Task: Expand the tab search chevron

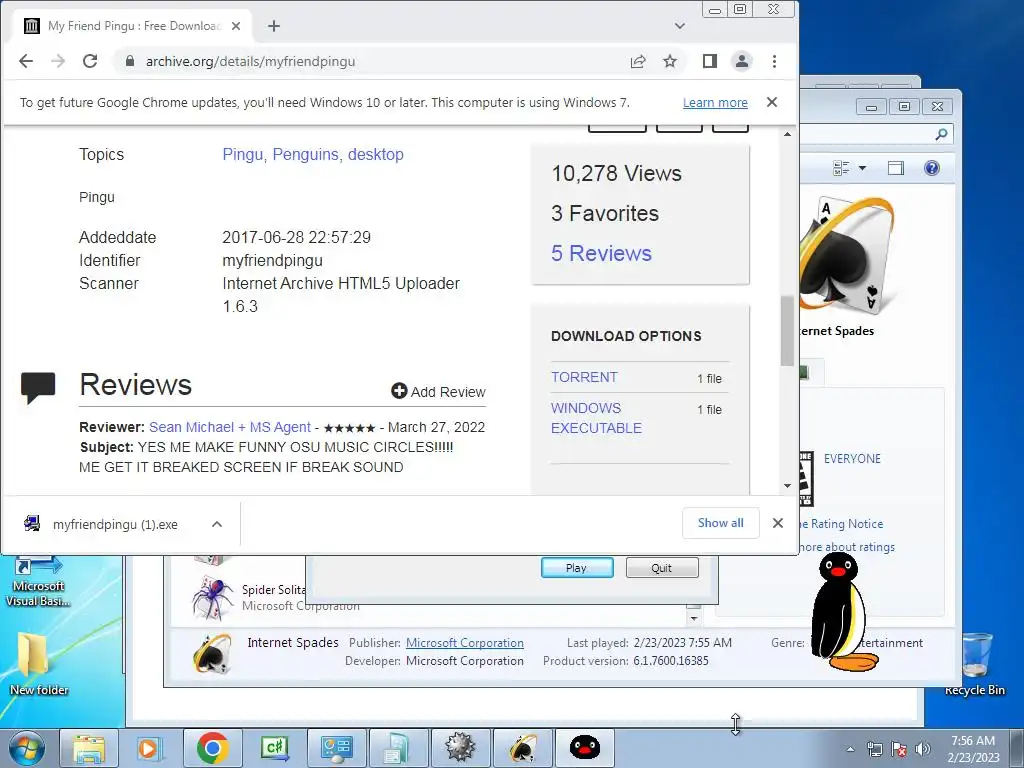Action: 680,26
